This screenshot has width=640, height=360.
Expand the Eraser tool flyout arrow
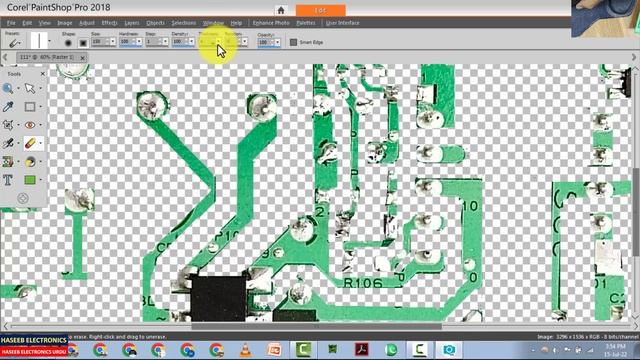point(40,143)
